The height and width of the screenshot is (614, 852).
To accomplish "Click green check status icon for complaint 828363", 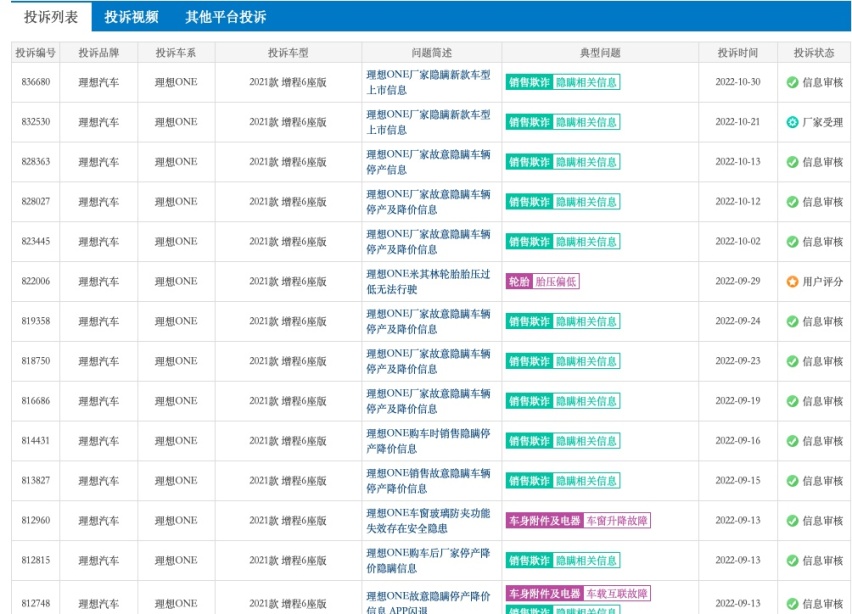I will click(x=792, y=162).
